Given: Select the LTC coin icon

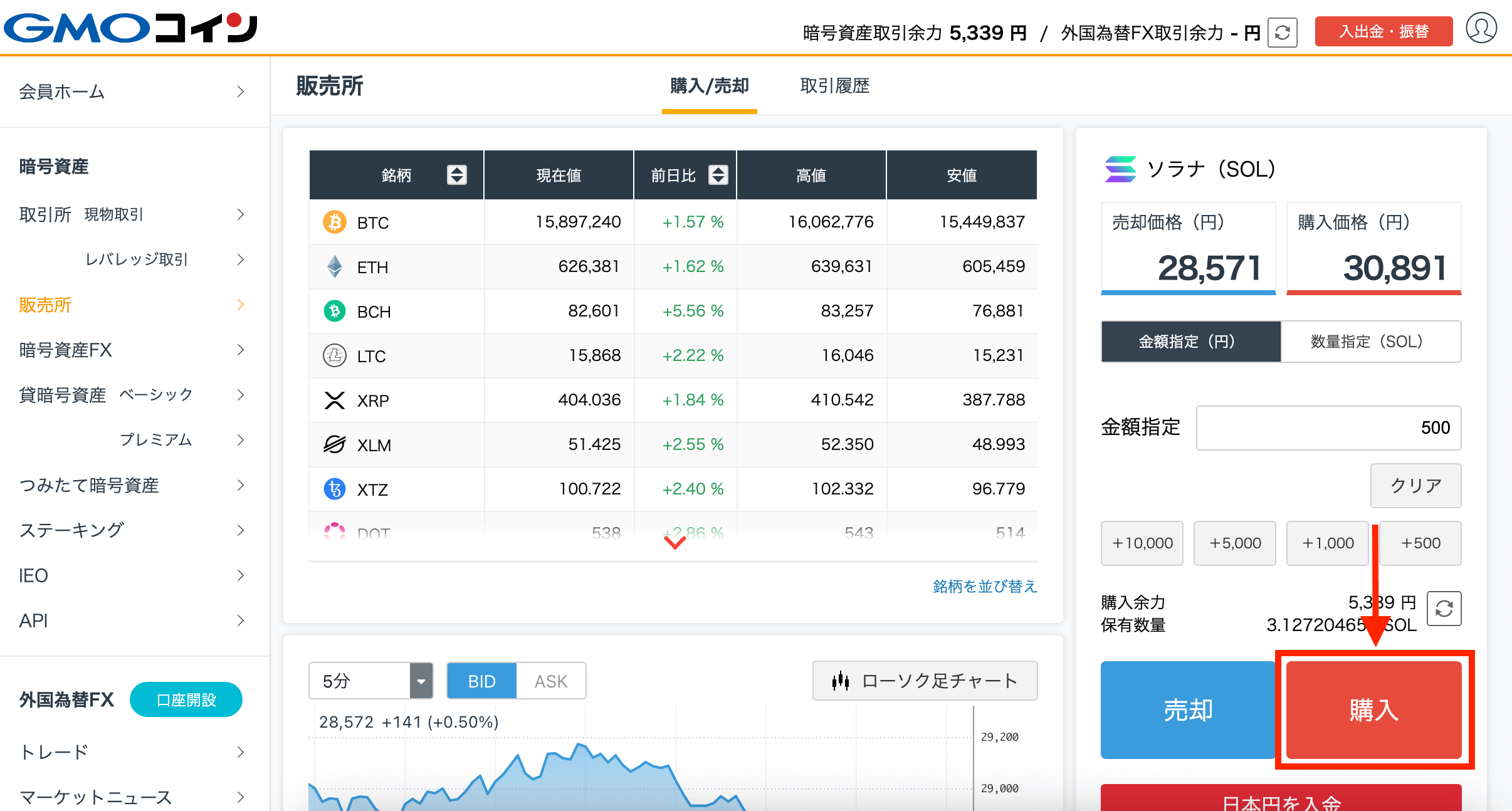Looking at the screenshot, I should click(335, 355).
